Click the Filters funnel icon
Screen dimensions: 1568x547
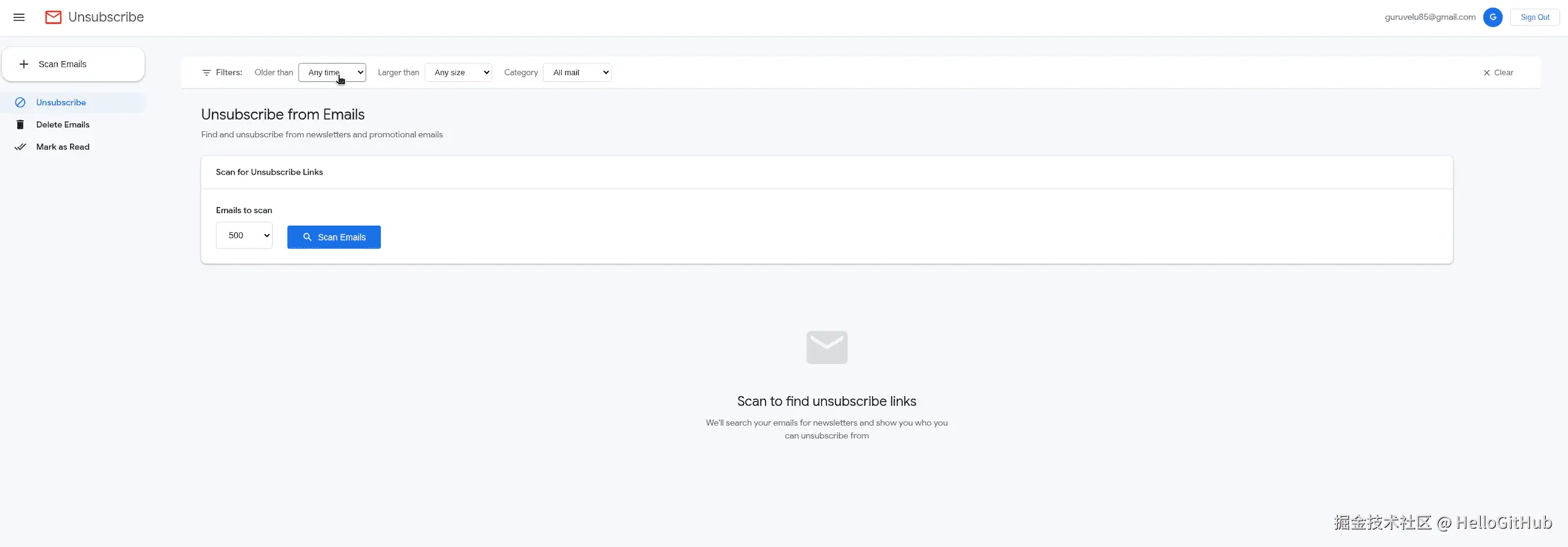point(206,73)
